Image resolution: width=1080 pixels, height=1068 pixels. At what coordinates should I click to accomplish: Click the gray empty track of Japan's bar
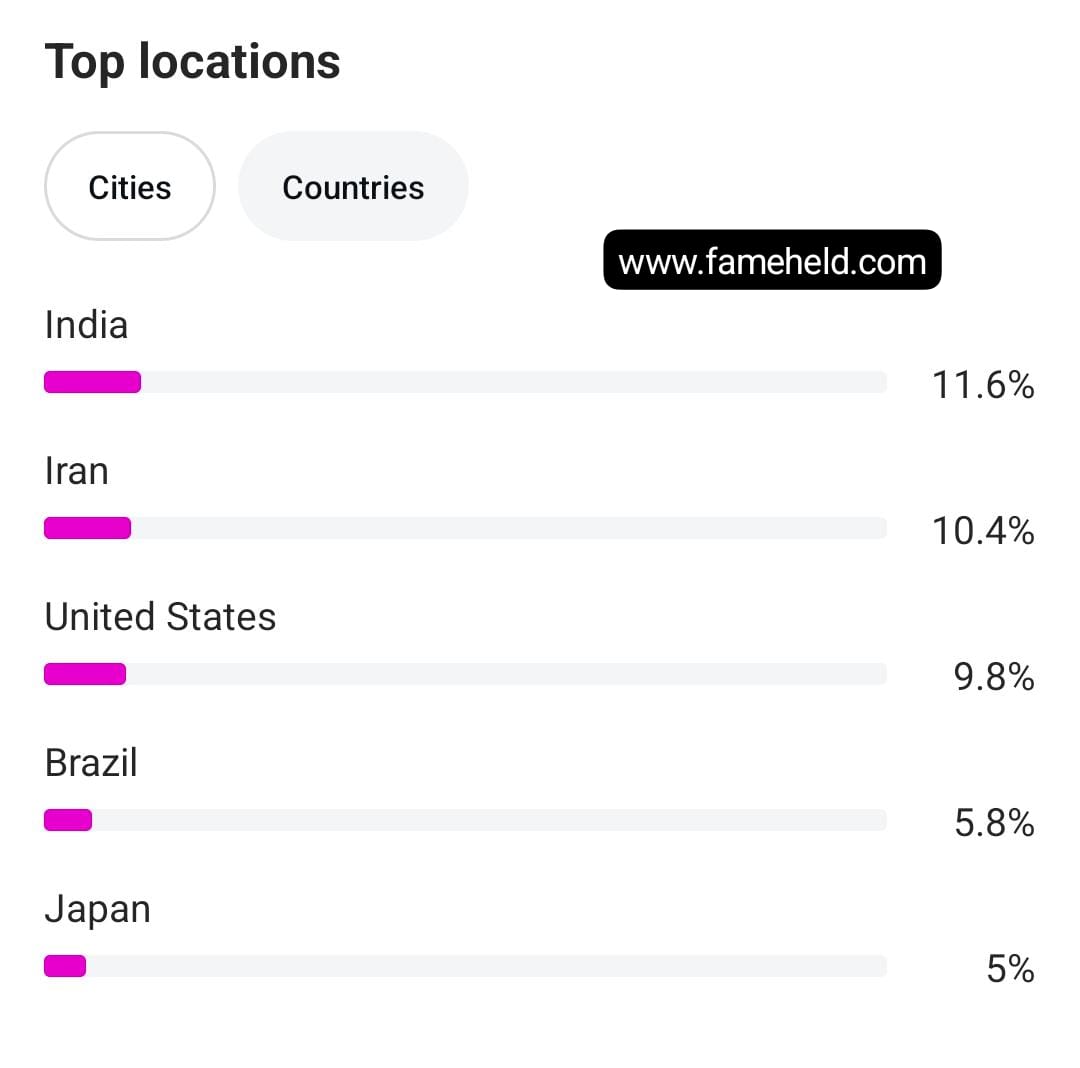pyautogui.click(x=485, y=966)
